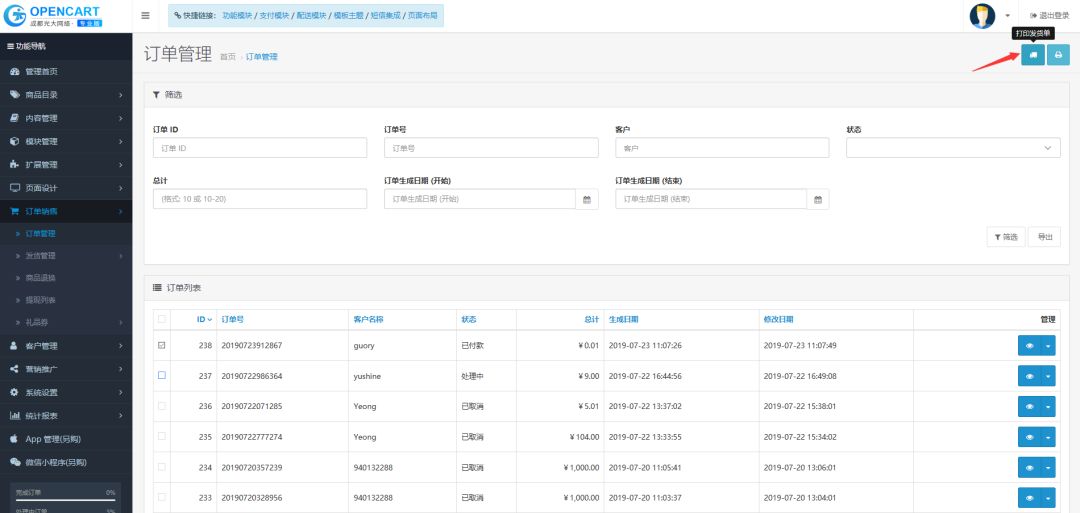The image size is (1080, 513).
Task: Open App 管理(另购) in sidebar
Action: (66, 439)
